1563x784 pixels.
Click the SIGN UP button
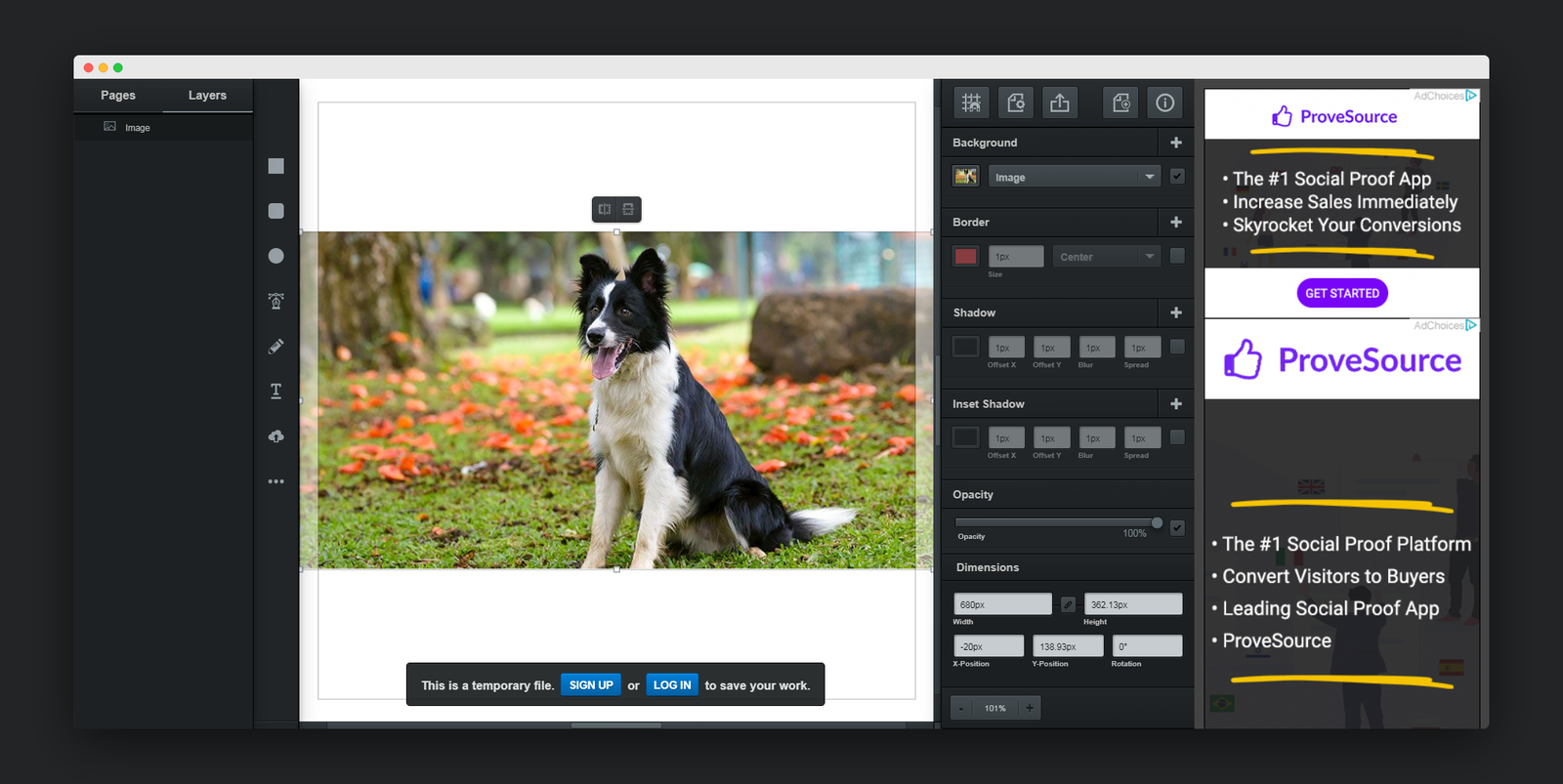[x=591, y=685]
